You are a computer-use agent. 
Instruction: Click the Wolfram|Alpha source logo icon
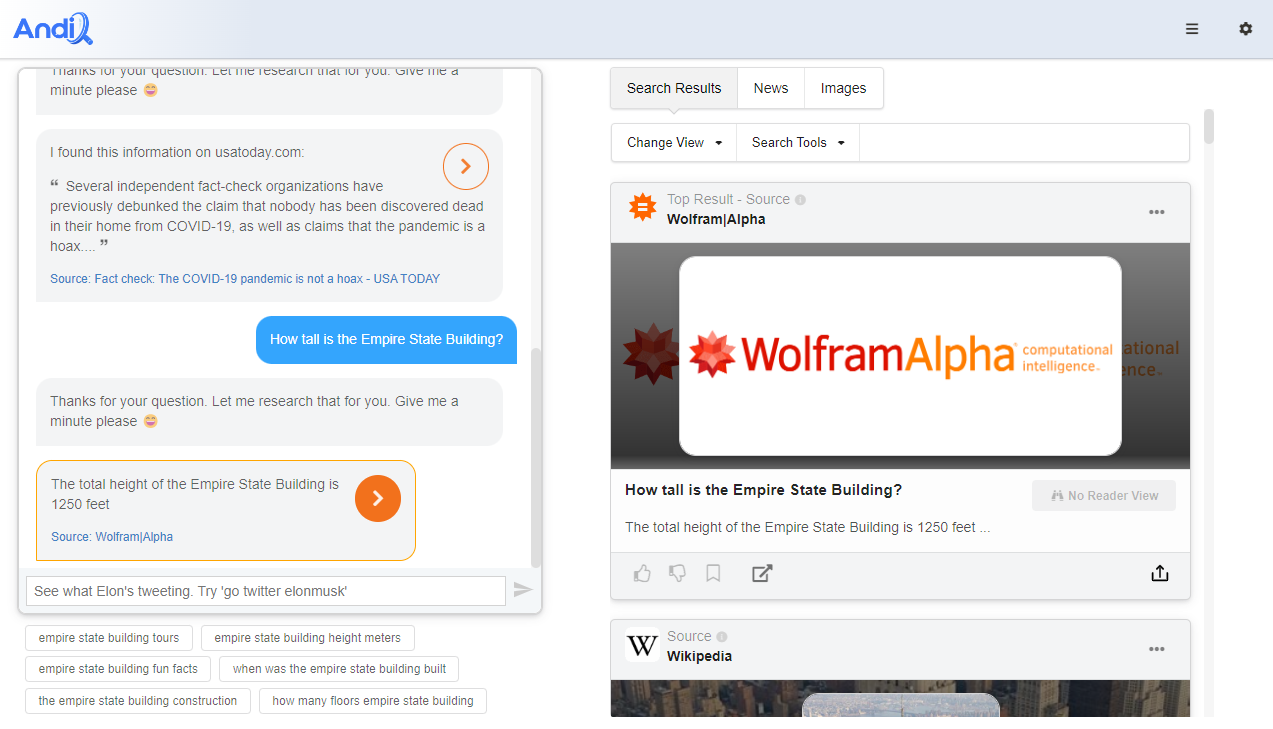(642, 208)
